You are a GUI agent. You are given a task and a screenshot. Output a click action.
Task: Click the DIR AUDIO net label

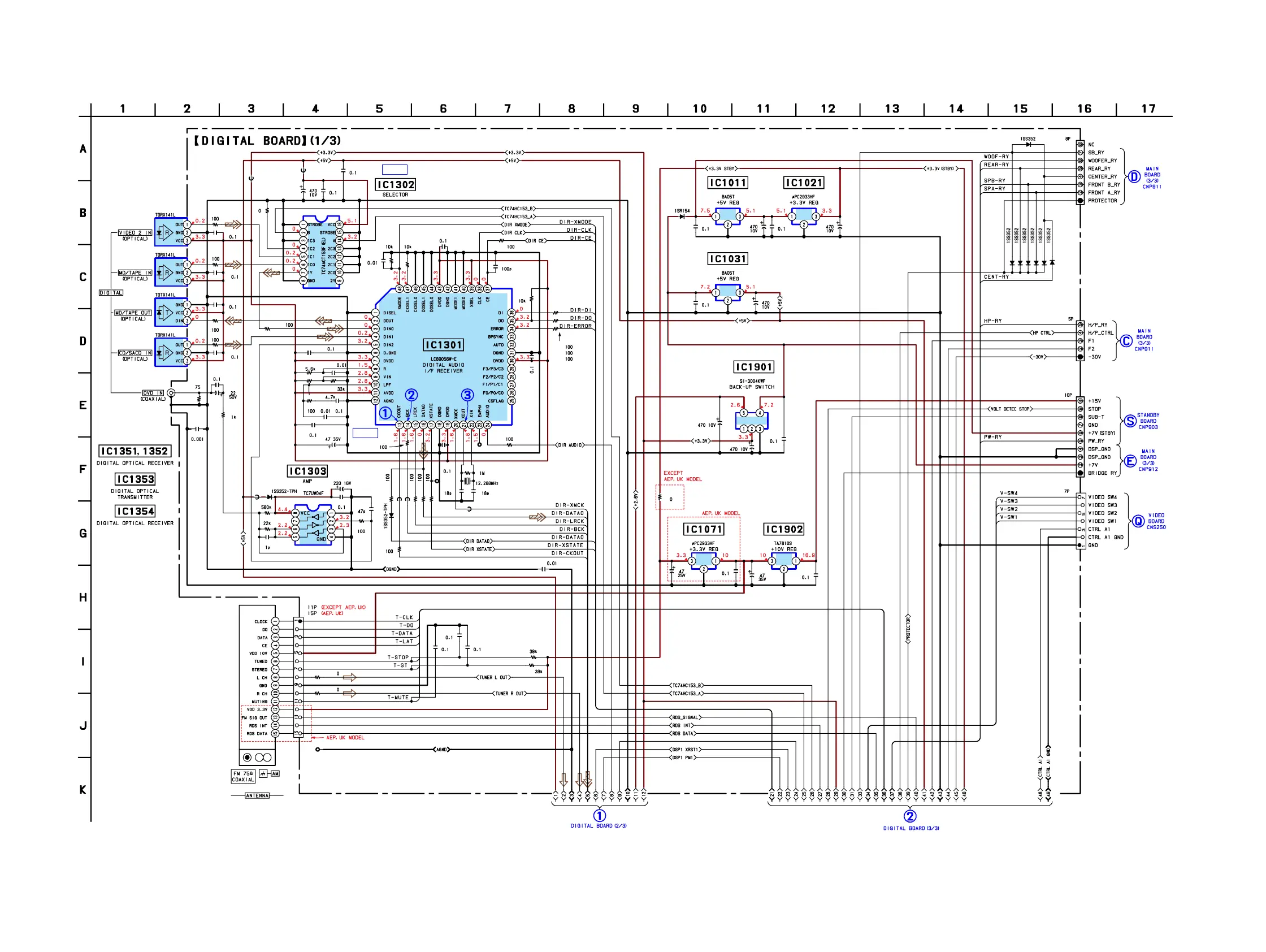[570, 445]
